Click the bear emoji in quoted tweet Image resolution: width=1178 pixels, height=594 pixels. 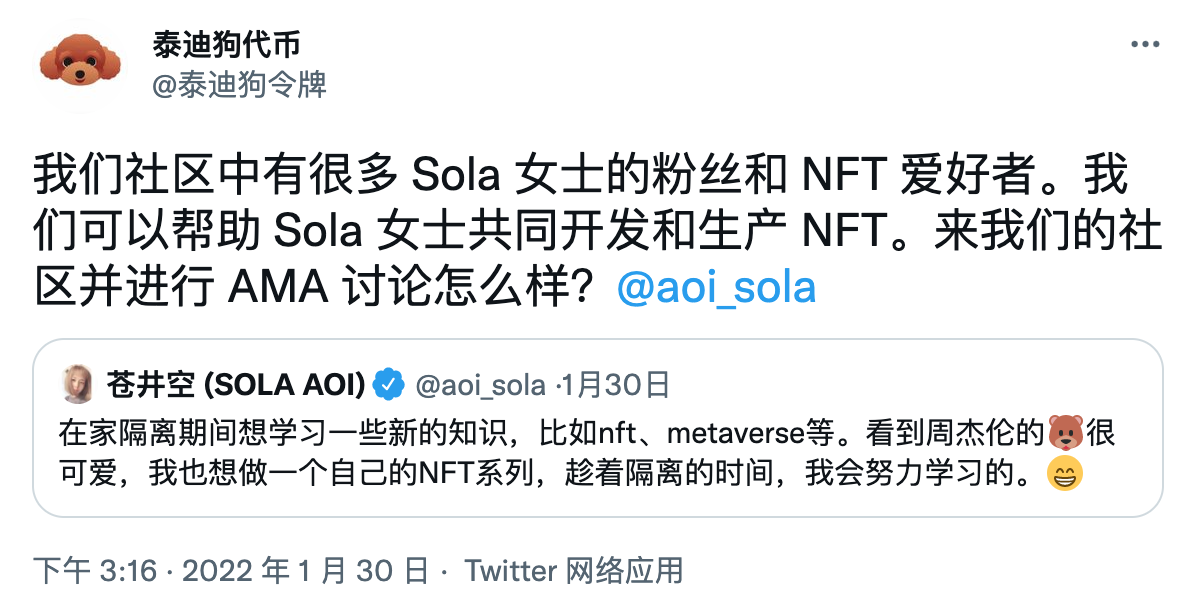click(1066, 434)
